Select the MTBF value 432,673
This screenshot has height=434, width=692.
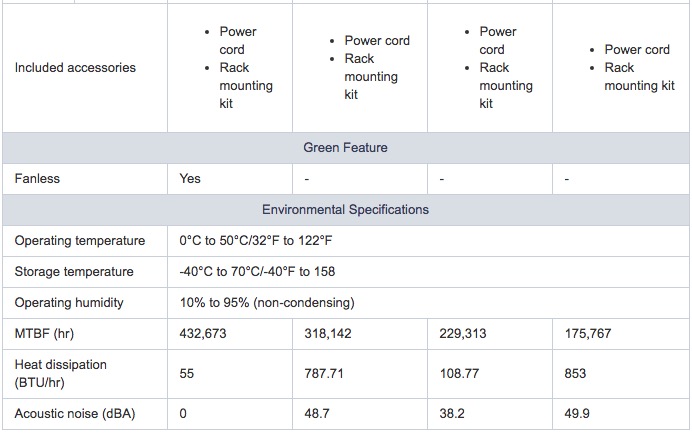click(x=203, y=334)
